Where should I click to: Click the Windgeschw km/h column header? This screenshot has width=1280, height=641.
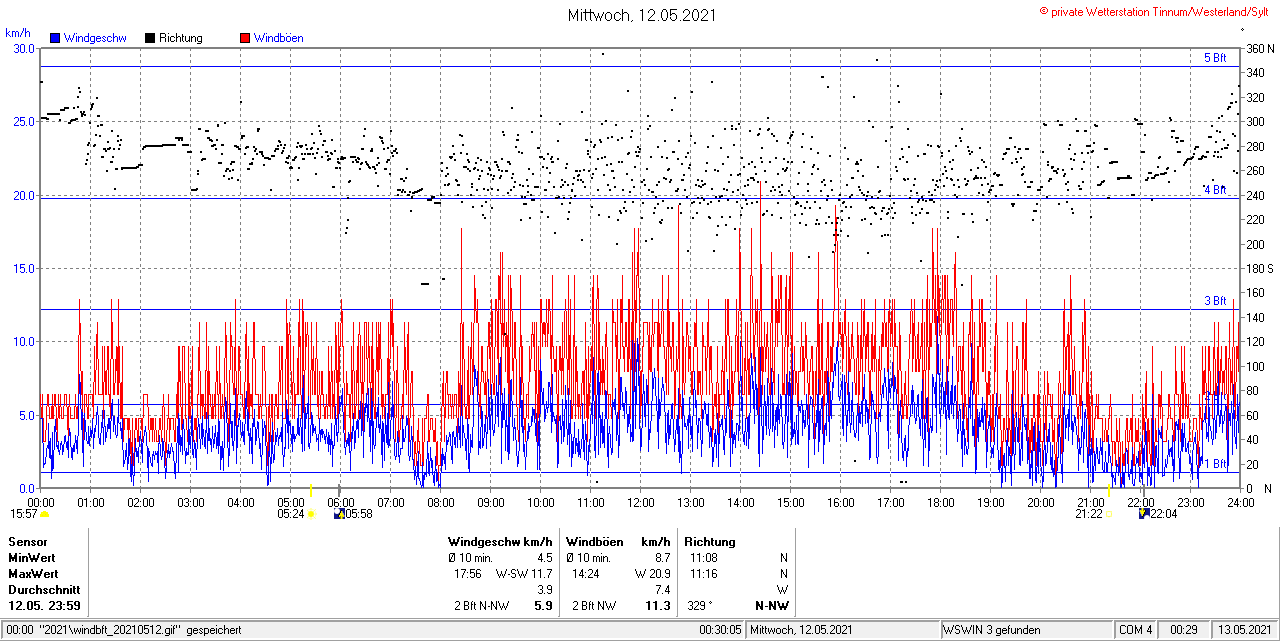point(500,542)
